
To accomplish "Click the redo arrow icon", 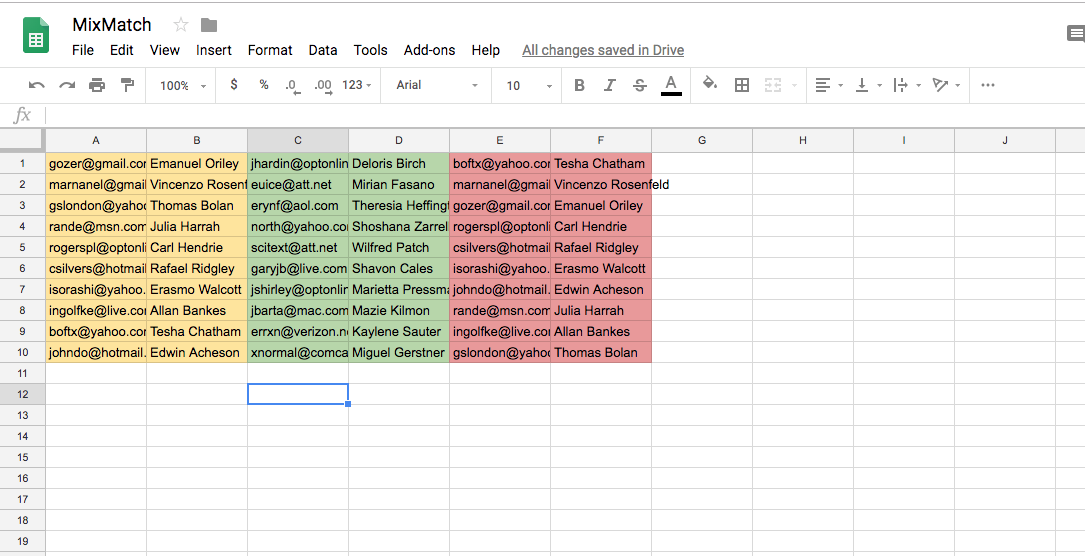I will 67,86.
